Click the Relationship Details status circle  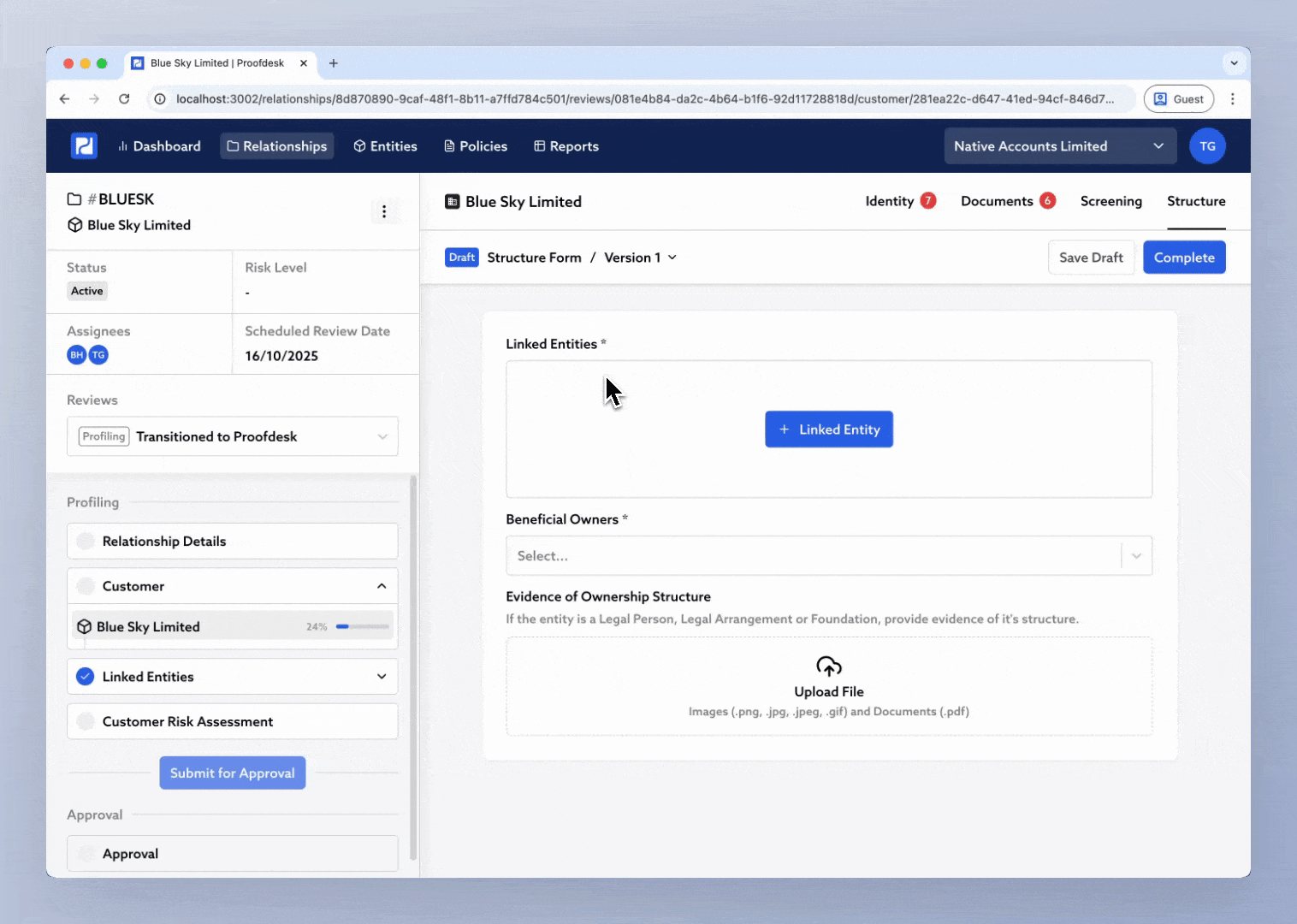pos(86,542)
